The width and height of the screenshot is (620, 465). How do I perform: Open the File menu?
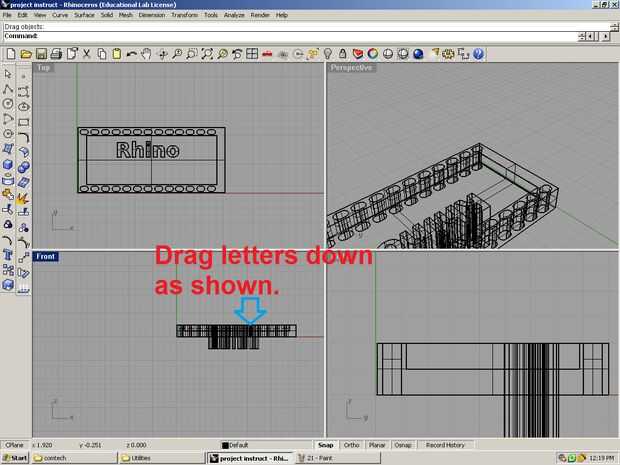(7, 15)
